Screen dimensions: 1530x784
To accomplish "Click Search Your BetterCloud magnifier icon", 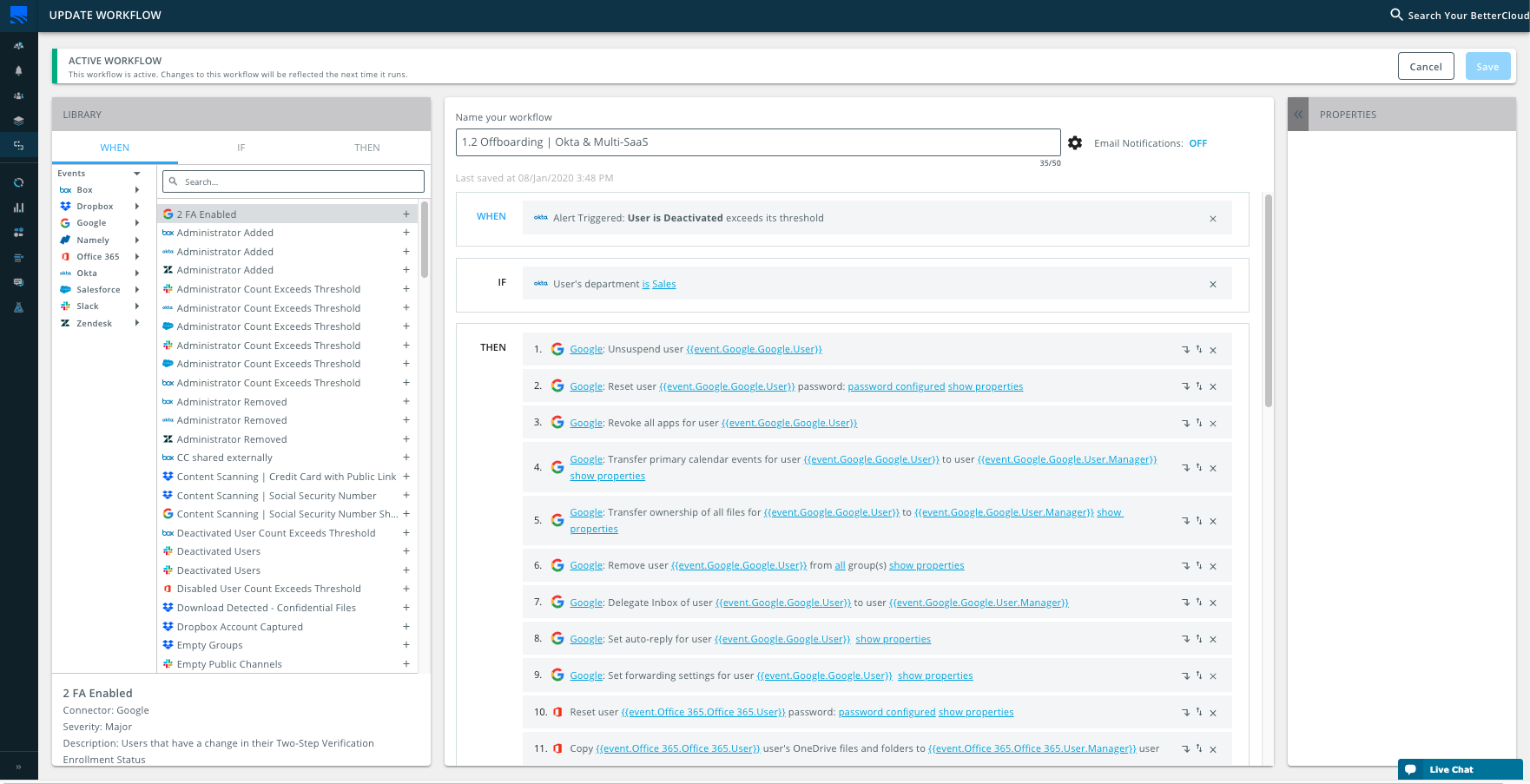I will pos(1398,15).
